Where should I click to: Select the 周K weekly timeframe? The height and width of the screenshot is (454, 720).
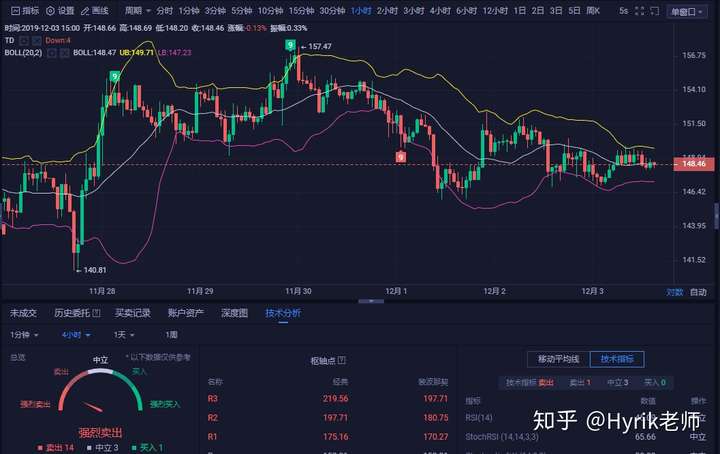pyautogui.click(x=593, y=11)
